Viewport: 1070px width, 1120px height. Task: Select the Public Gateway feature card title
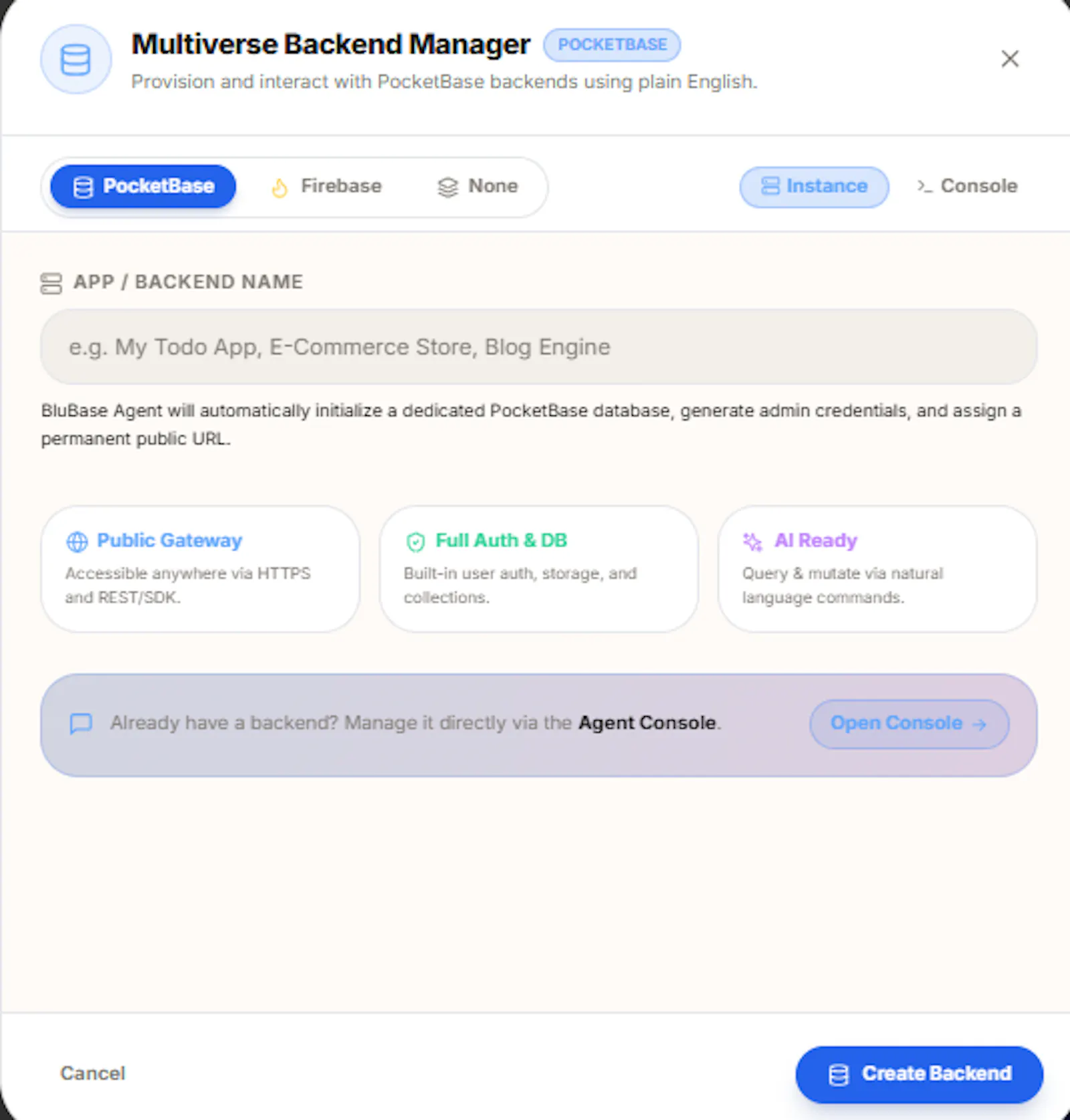(169, 540)
